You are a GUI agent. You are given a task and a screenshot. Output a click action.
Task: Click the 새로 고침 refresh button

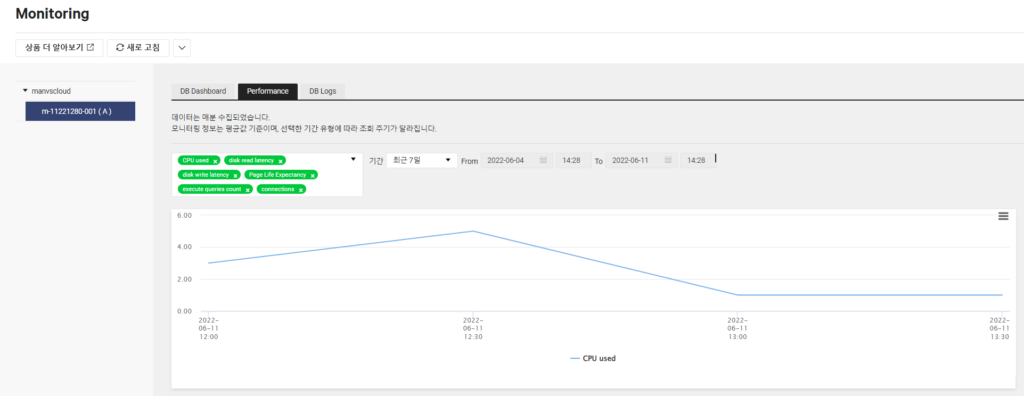click(138, 48)
